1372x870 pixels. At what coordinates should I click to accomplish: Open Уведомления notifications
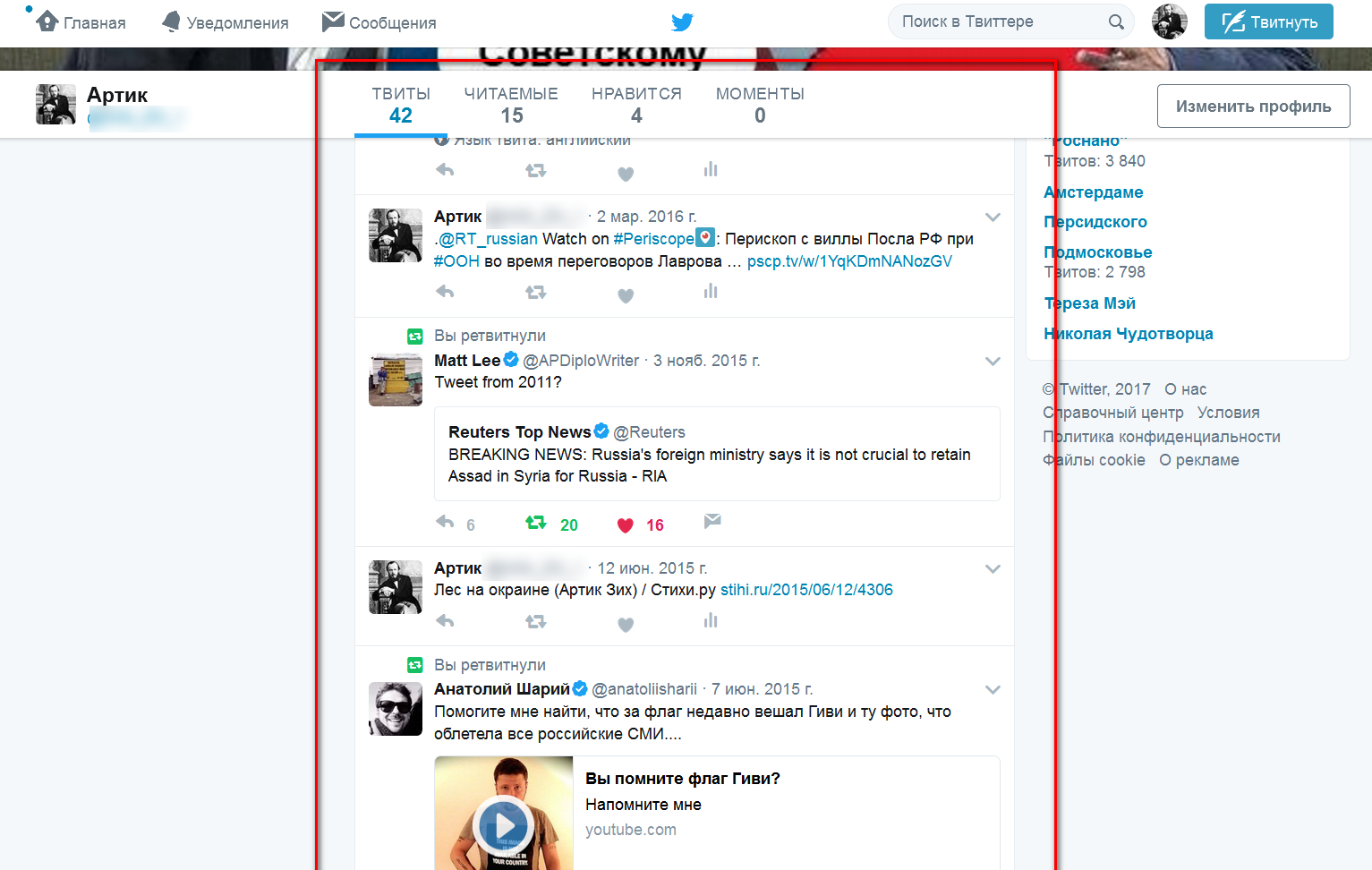(x=225, y=22)
